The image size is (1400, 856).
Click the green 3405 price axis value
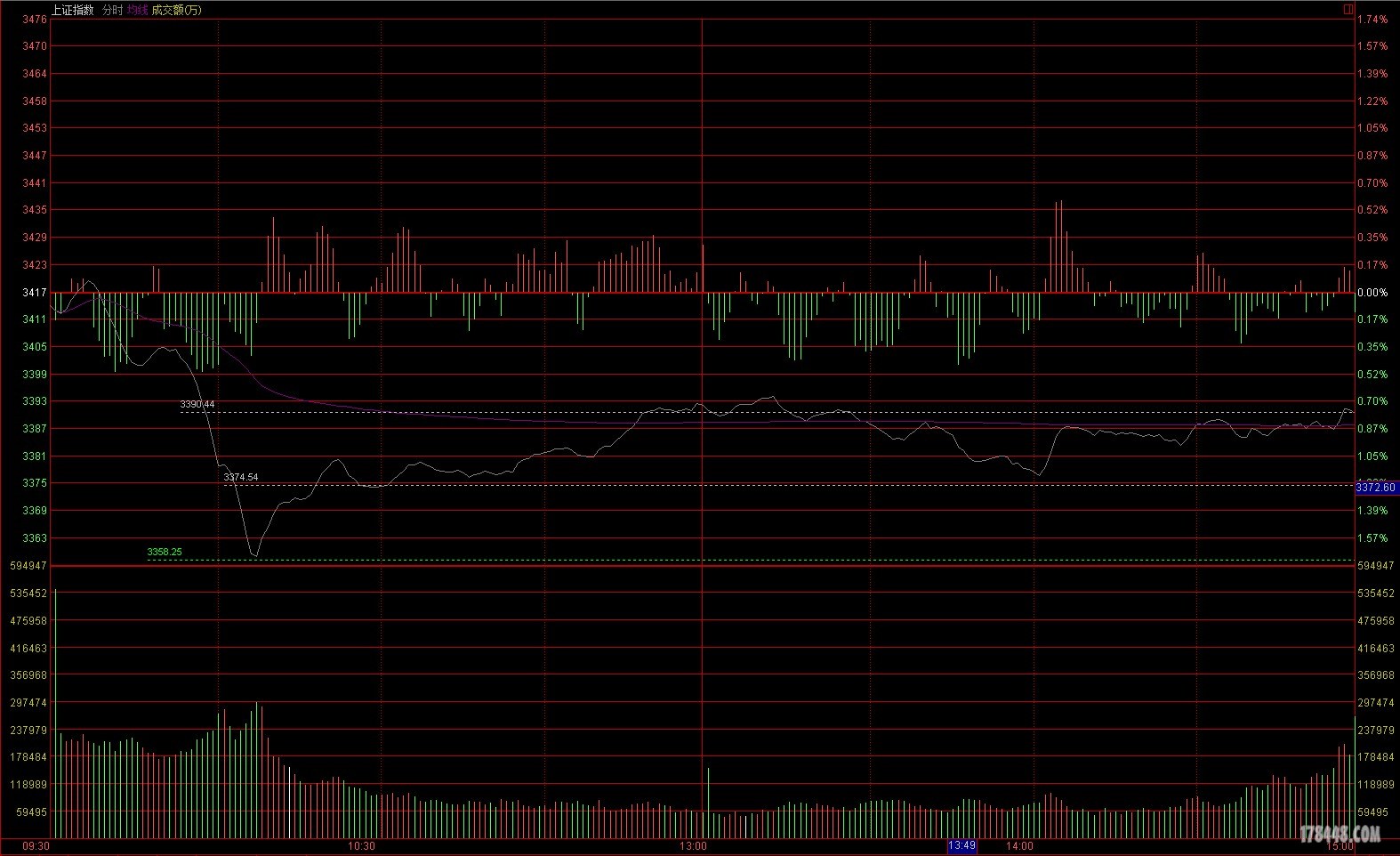[35, 347]
